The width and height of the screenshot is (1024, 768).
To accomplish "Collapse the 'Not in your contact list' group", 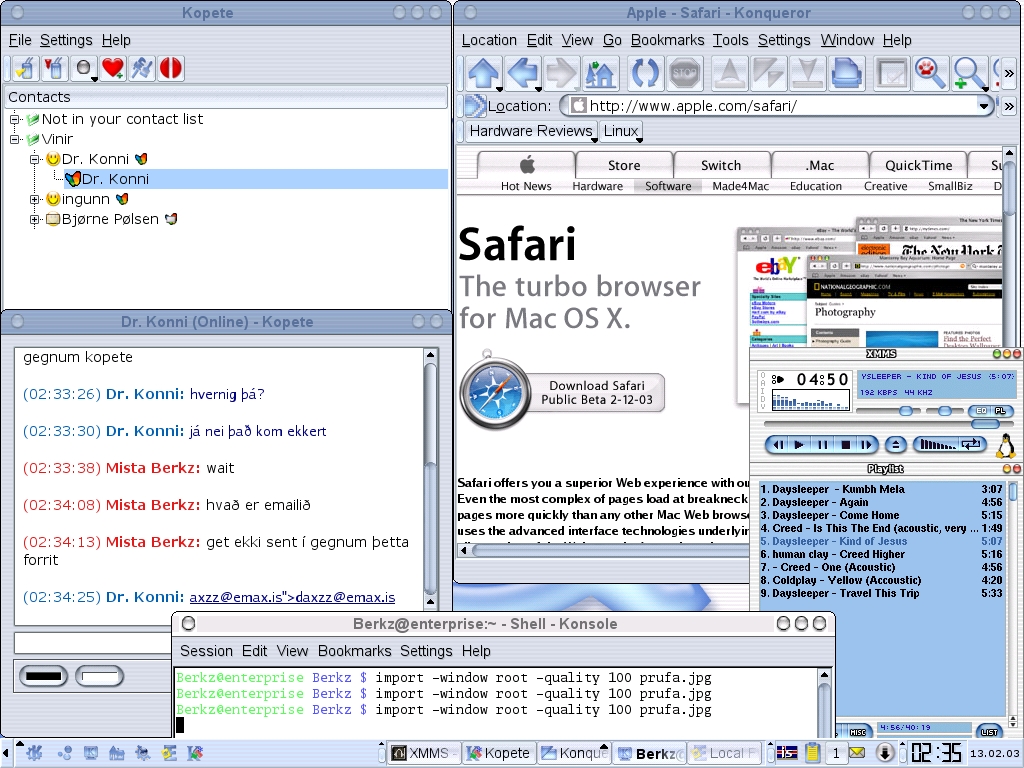I will click(x=15, y=120).
